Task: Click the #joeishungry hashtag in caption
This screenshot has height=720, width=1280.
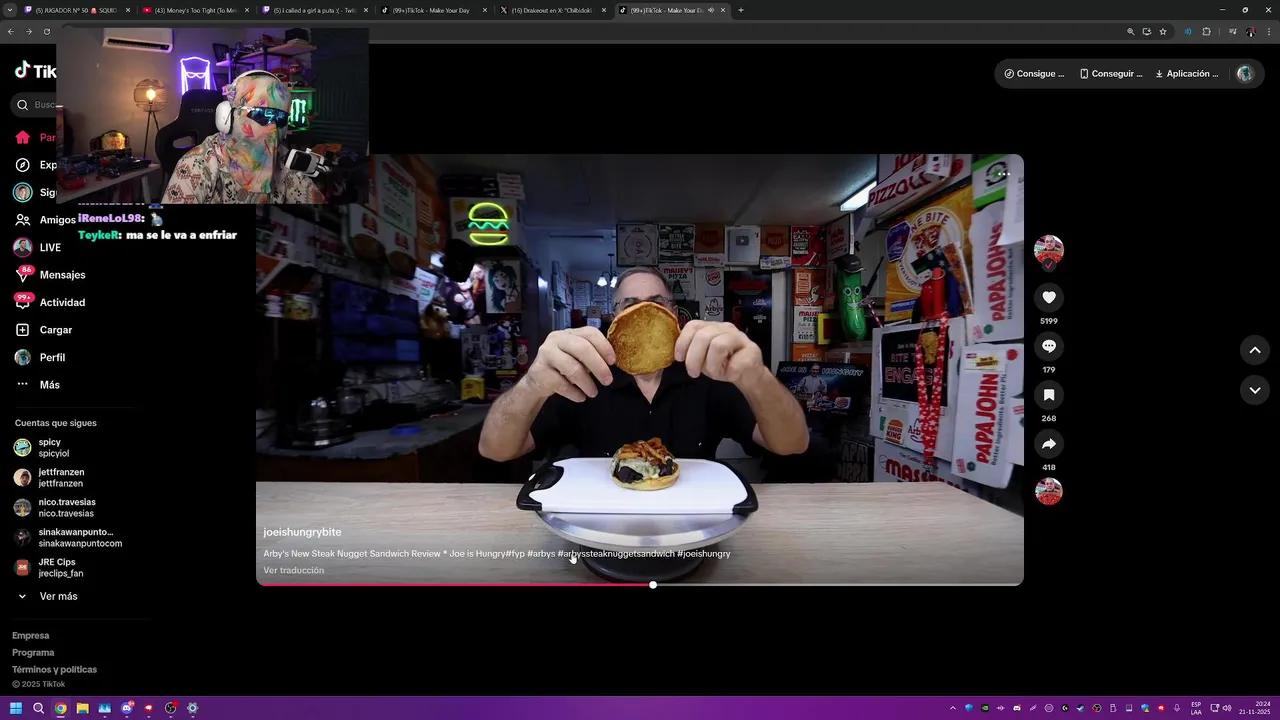Action: (x=704, y=554)
